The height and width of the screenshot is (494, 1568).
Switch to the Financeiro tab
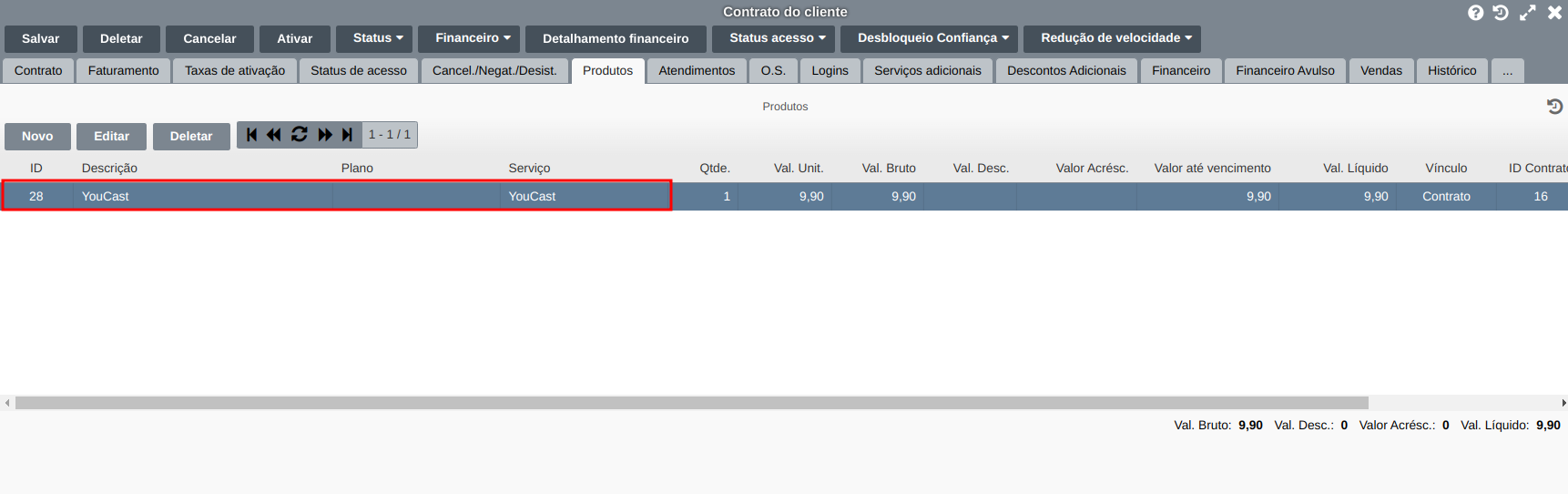(x=1181, y=71)
